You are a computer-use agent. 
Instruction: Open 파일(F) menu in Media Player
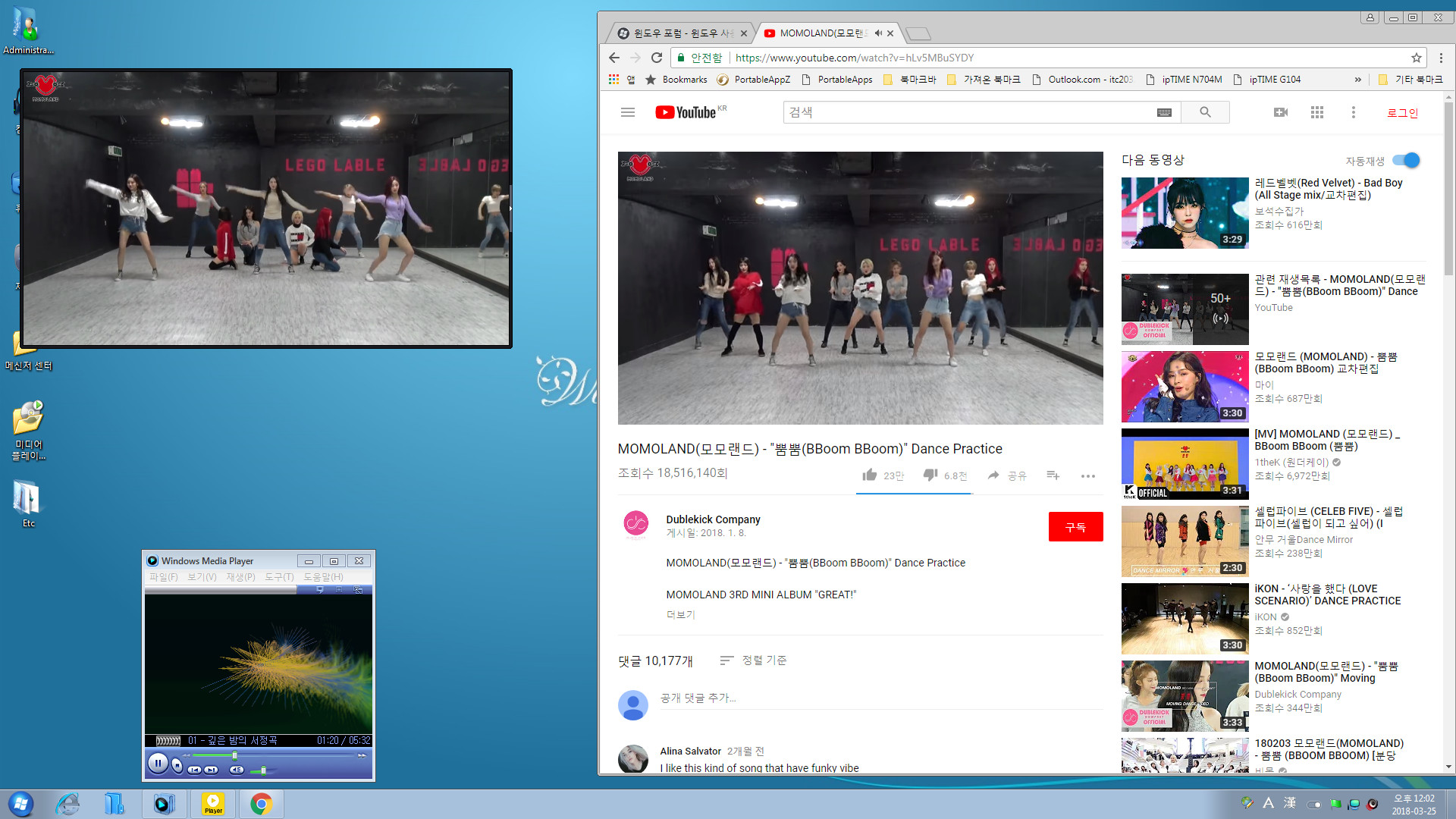click(163, 577)
